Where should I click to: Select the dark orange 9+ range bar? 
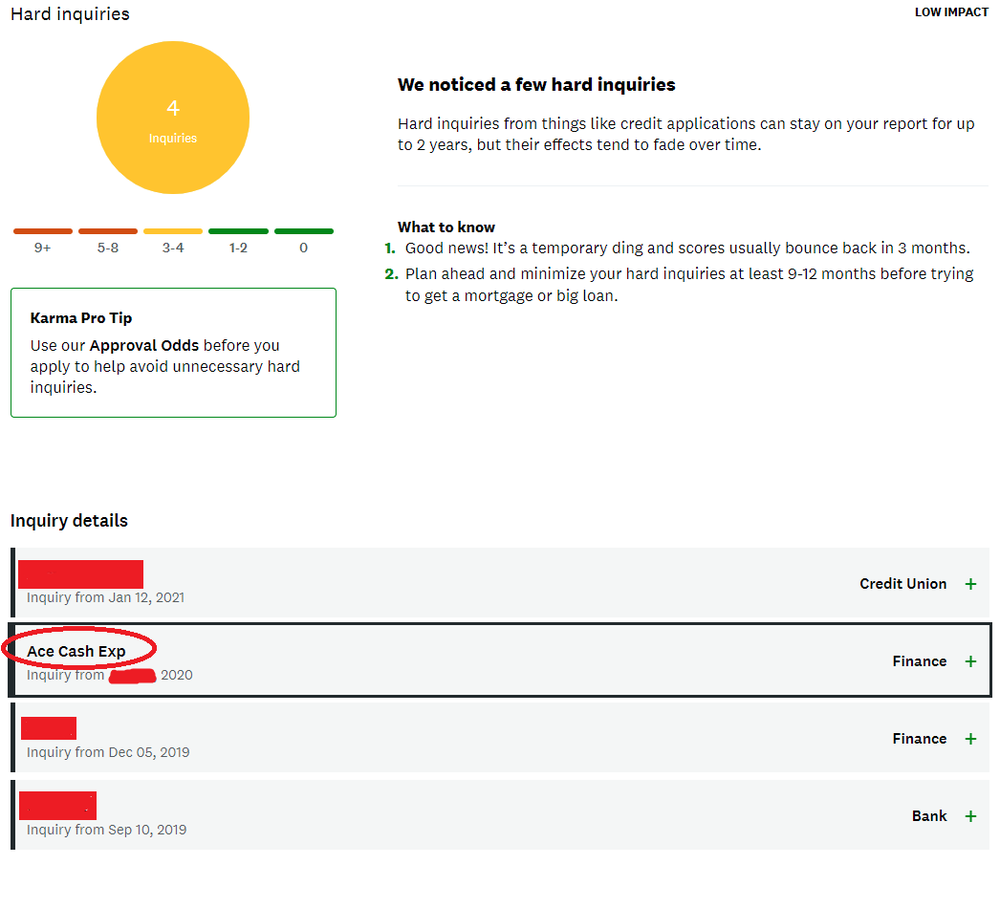coord(42,231)
